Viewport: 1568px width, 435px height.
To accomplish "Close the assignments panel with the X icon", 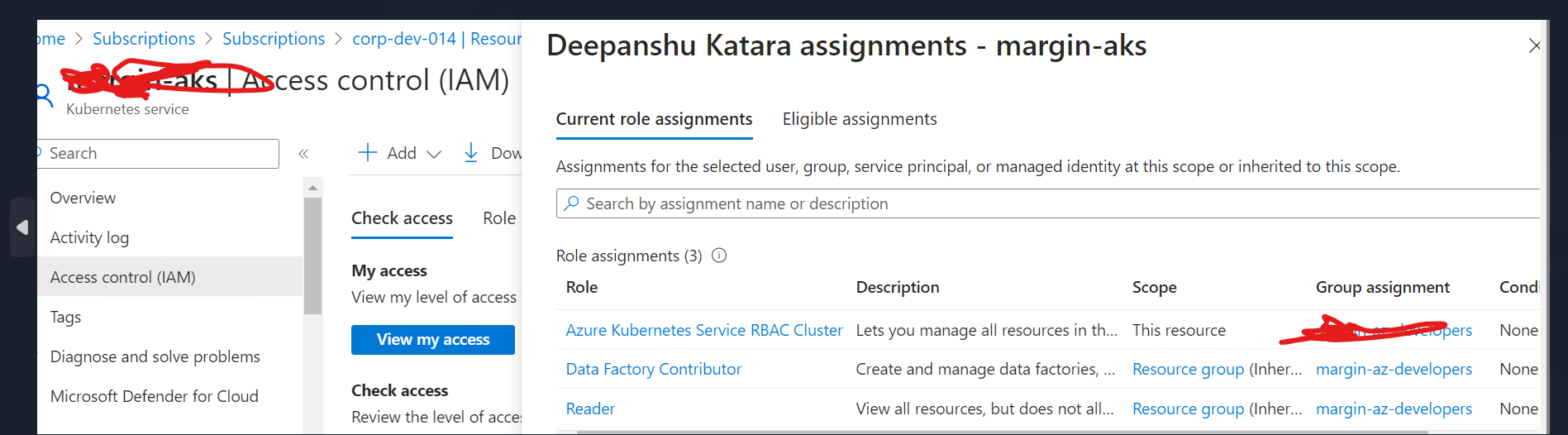I will point(1534,46).
